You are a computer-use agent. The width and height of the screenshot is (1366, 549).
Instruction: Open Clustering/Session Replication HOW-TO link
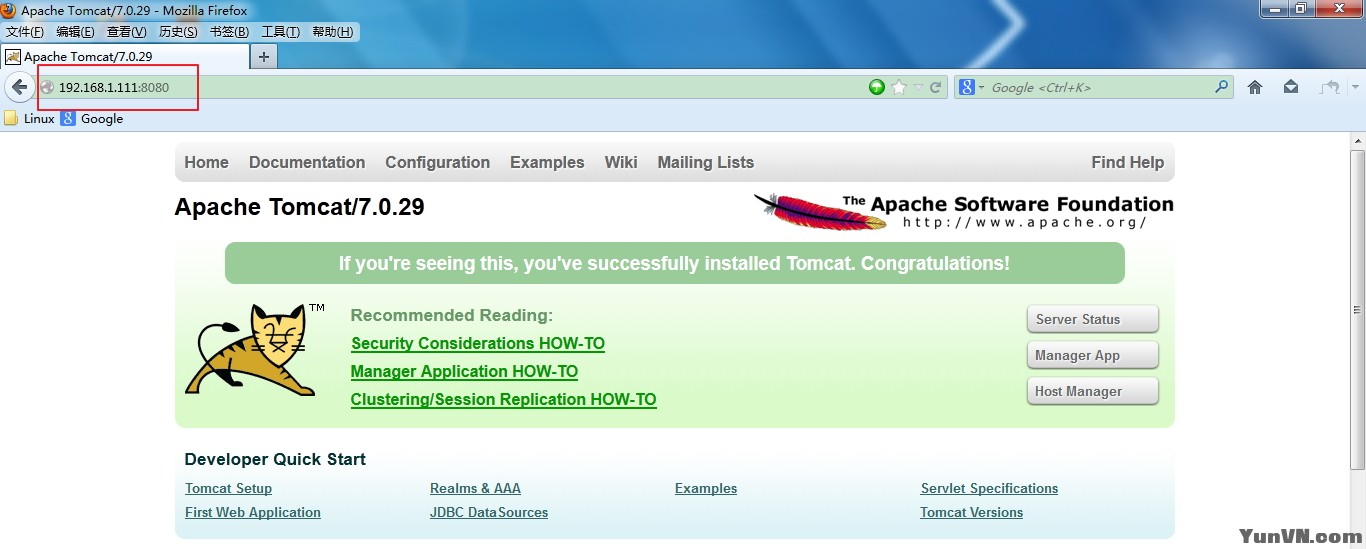pos(503,399)
